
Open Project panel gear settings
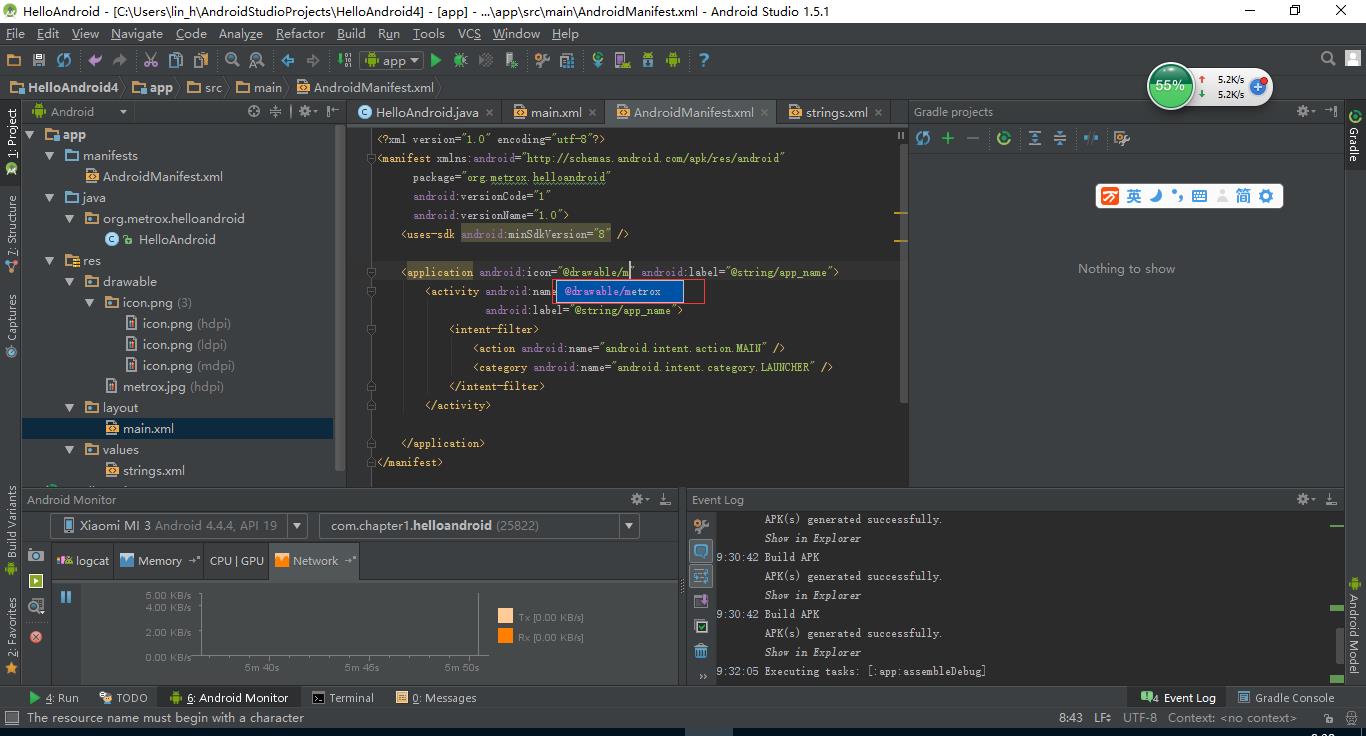point(308,112)
